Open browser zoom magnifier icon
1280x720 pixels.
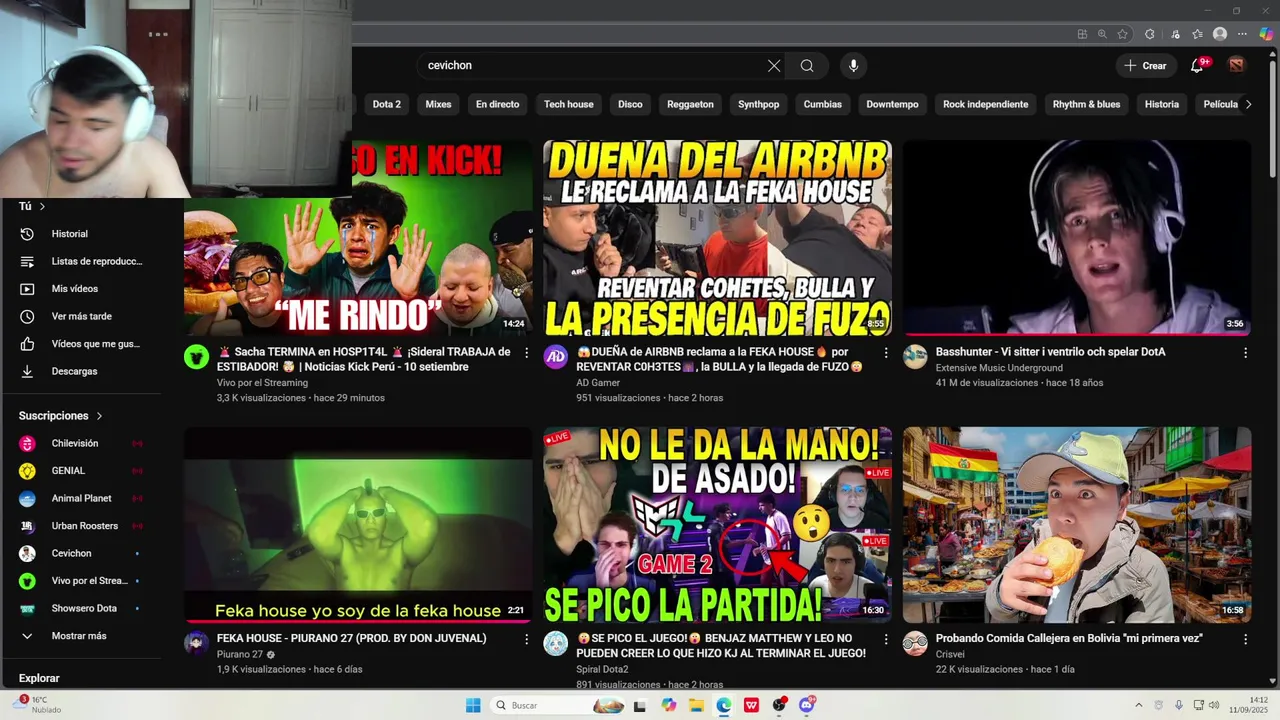click(1102, 34)
